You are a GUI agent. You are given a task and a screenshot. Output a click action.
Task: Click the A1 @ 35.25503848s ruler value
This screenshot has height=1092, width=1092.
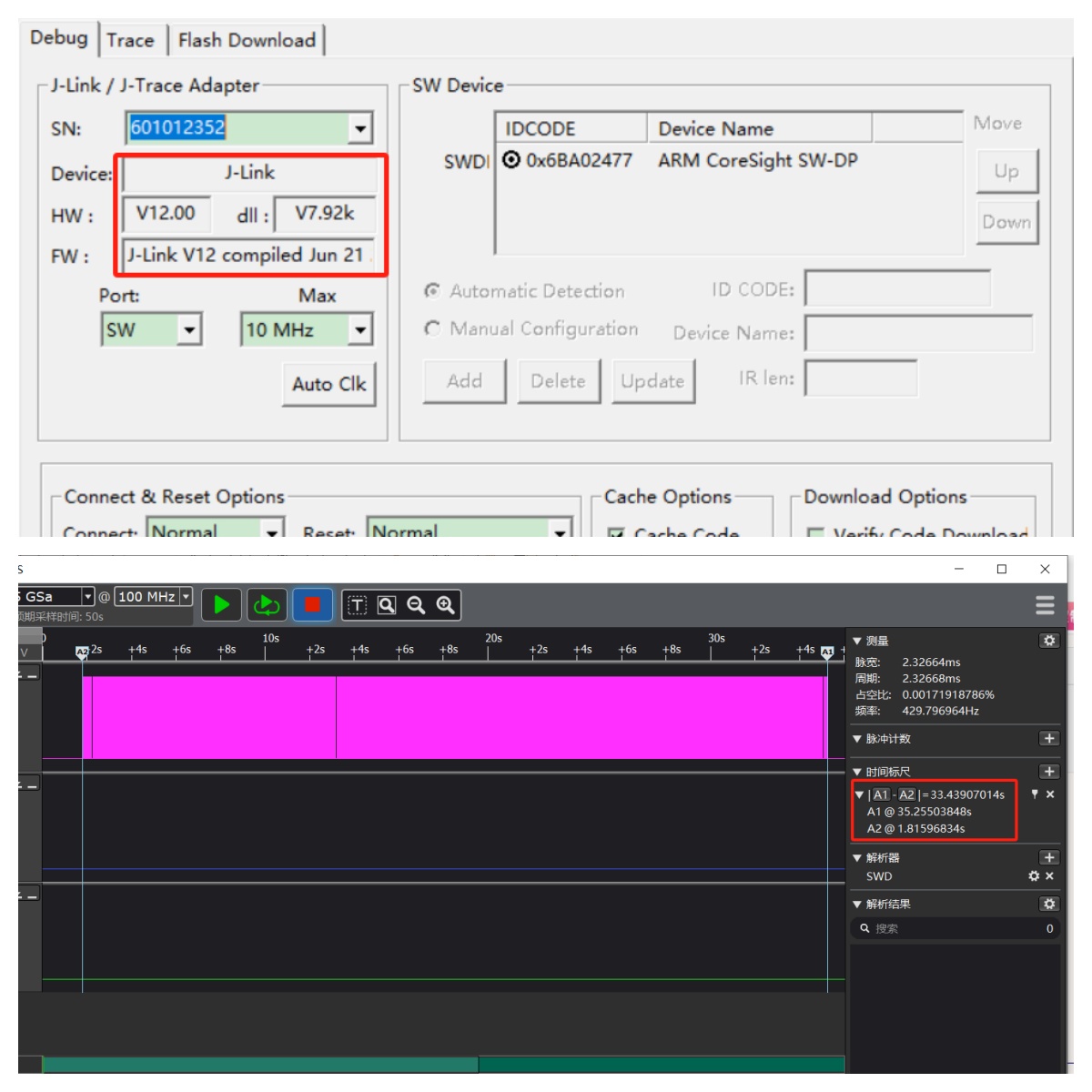pos(919,812)
